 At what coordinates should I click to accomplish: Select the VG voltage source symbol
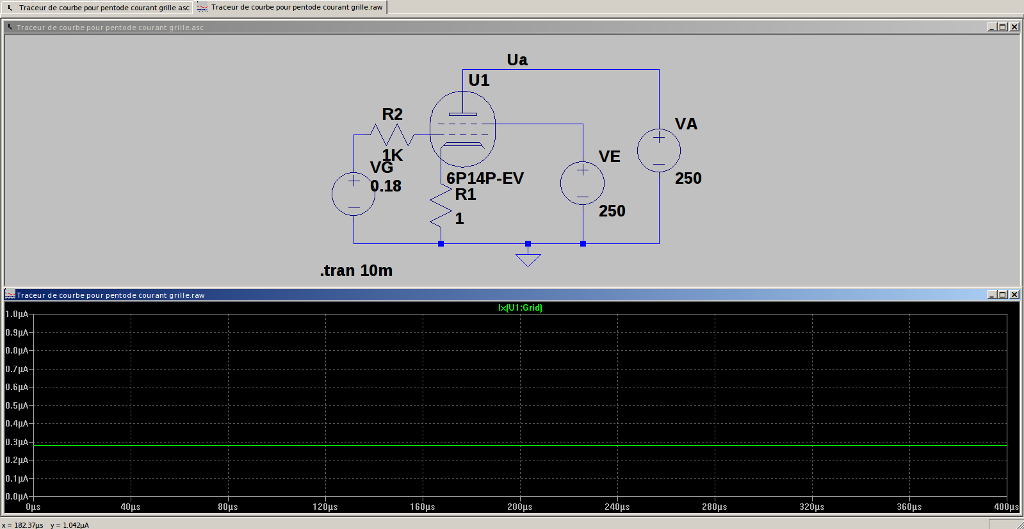(353, 193)
